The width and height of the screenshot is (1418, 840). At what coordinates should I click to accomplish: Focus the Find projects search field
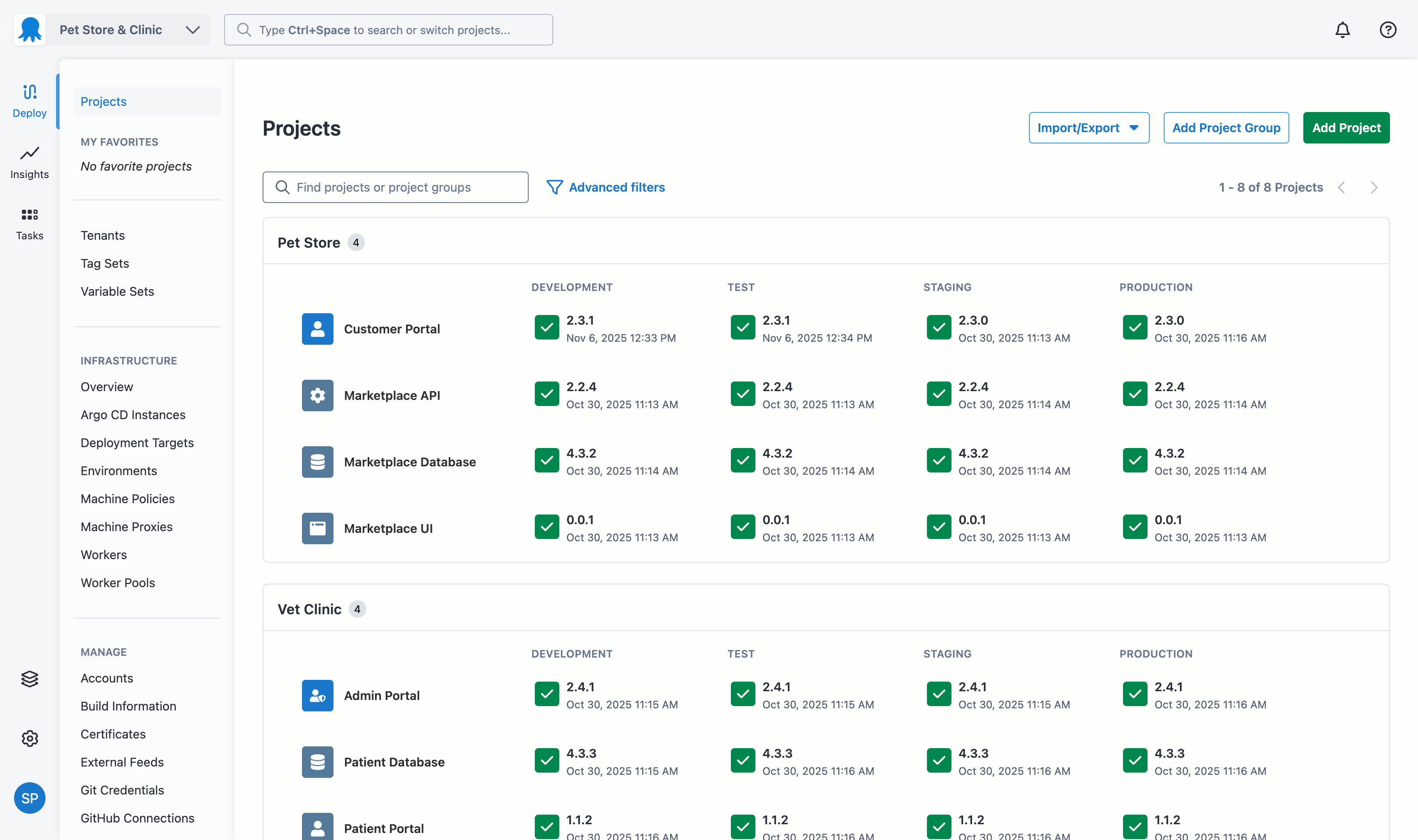pos(395,187)
